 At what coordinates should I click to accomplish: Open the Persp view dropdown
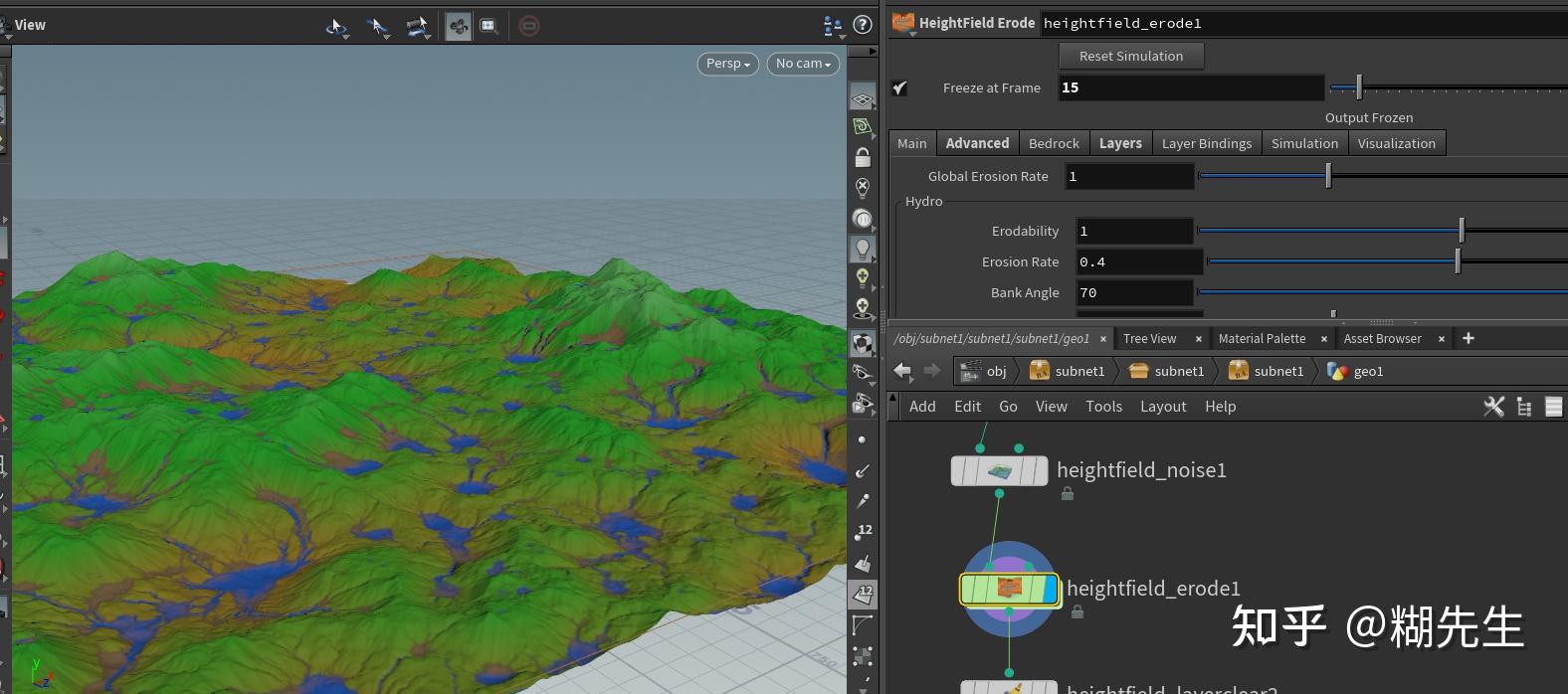(727, 64)
